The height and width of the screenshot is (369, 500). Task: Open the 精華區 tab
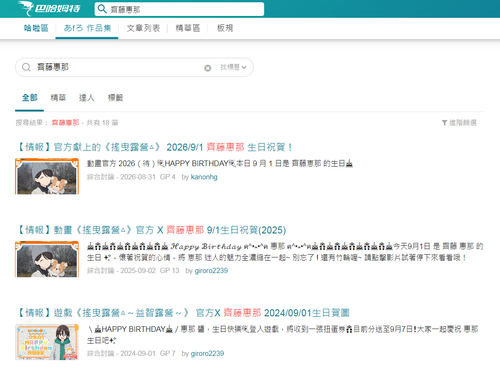pyautogui.click(x=188, y=28)
